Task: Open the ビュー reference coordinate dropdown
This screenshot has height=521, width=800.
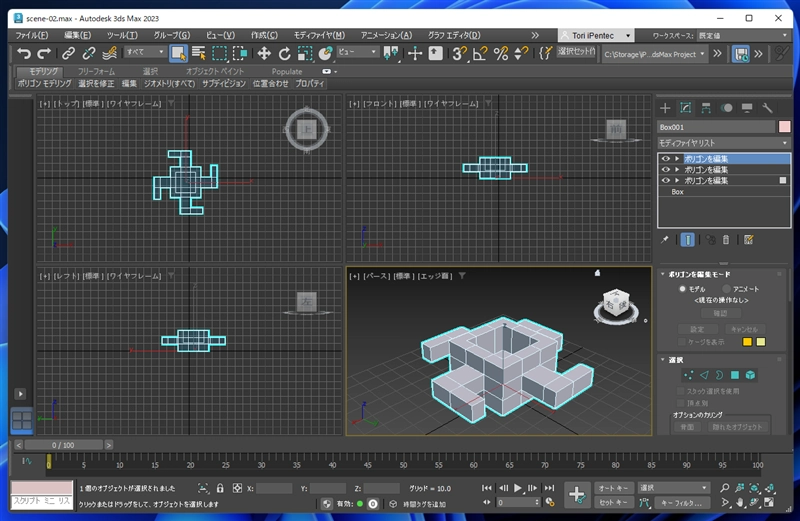Action: pyautogui.click(x=357, y=52)
